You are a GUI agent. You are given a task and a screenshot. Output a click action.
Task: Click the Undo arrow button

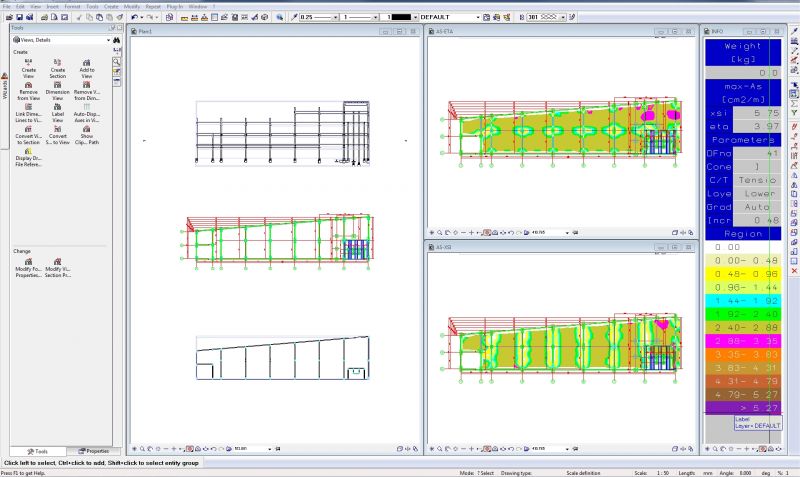[135, 17]
